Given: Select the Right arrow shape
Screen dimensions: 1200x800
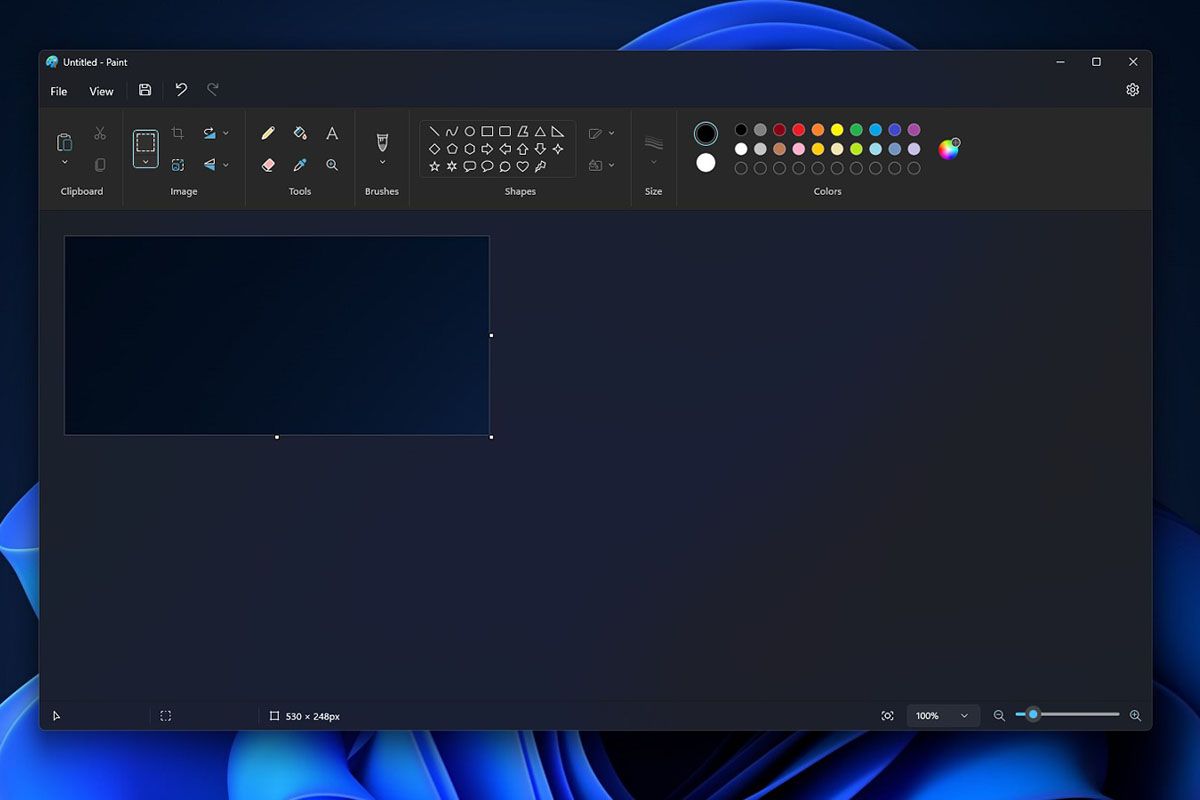Looking at the screenshot, I should coord(487,149).
